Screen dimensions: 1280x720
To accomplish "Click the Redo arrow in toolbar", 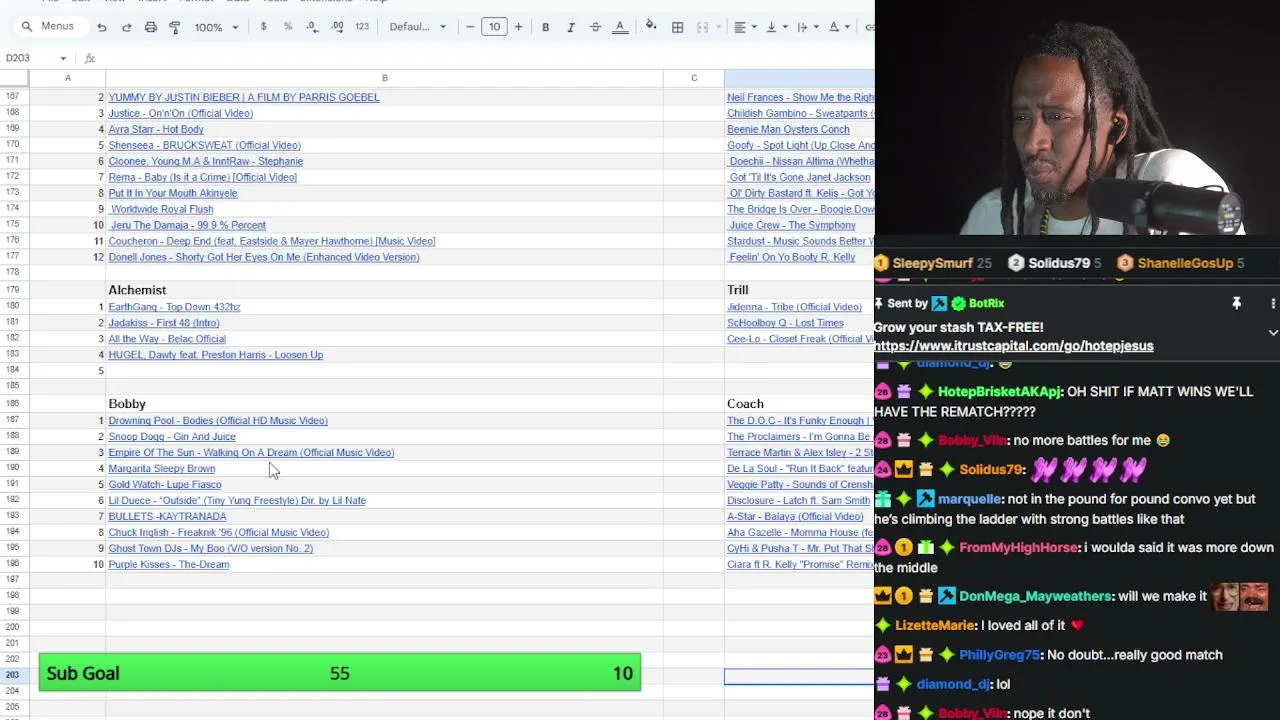I will (126, 27).
